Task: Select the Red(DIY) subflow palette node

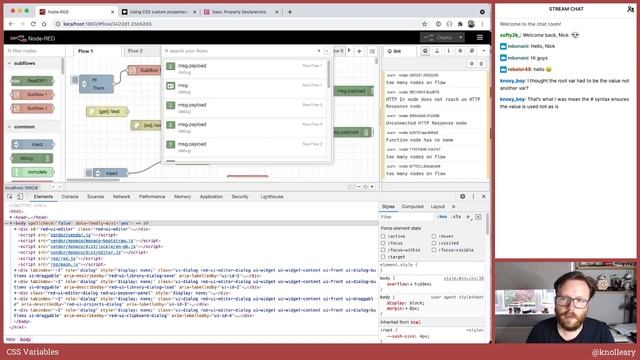Action: (x=33, y=81)
